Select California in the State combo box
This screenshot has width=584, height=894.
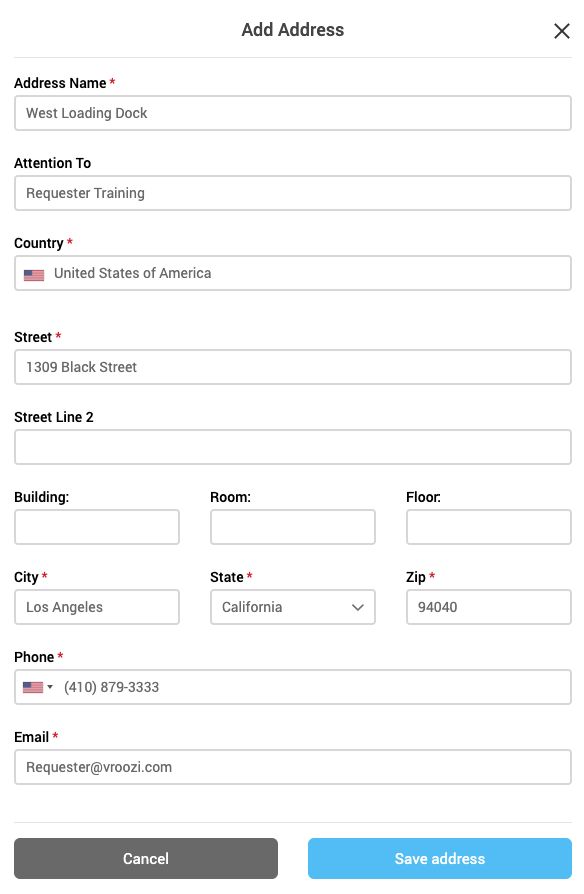(x=293, y=607)
